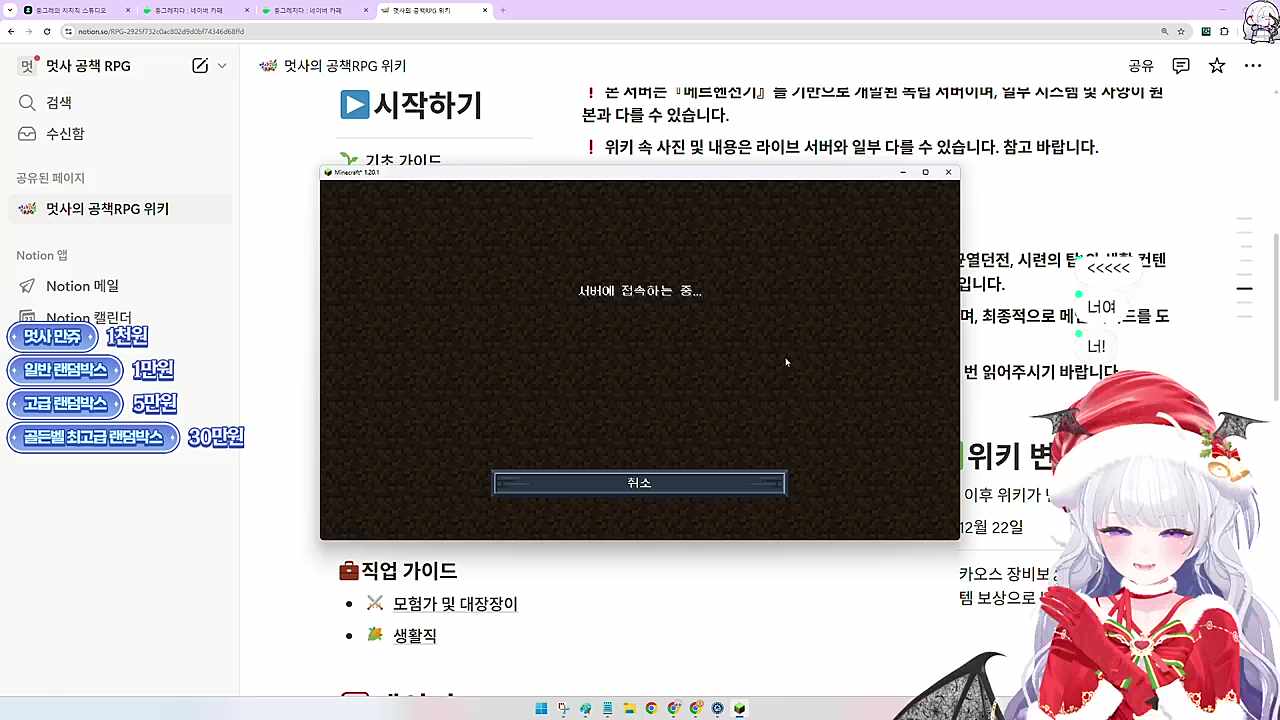This screenshot has height=720, width=1280.
Task: Click the comment icon beside 공유
Action: 1181,65
